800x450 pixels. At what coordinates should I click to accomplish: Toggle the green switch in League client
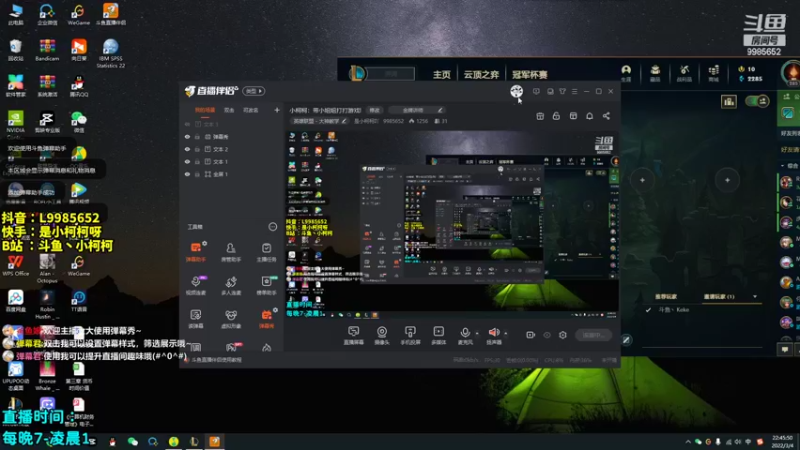click(757, 101)
